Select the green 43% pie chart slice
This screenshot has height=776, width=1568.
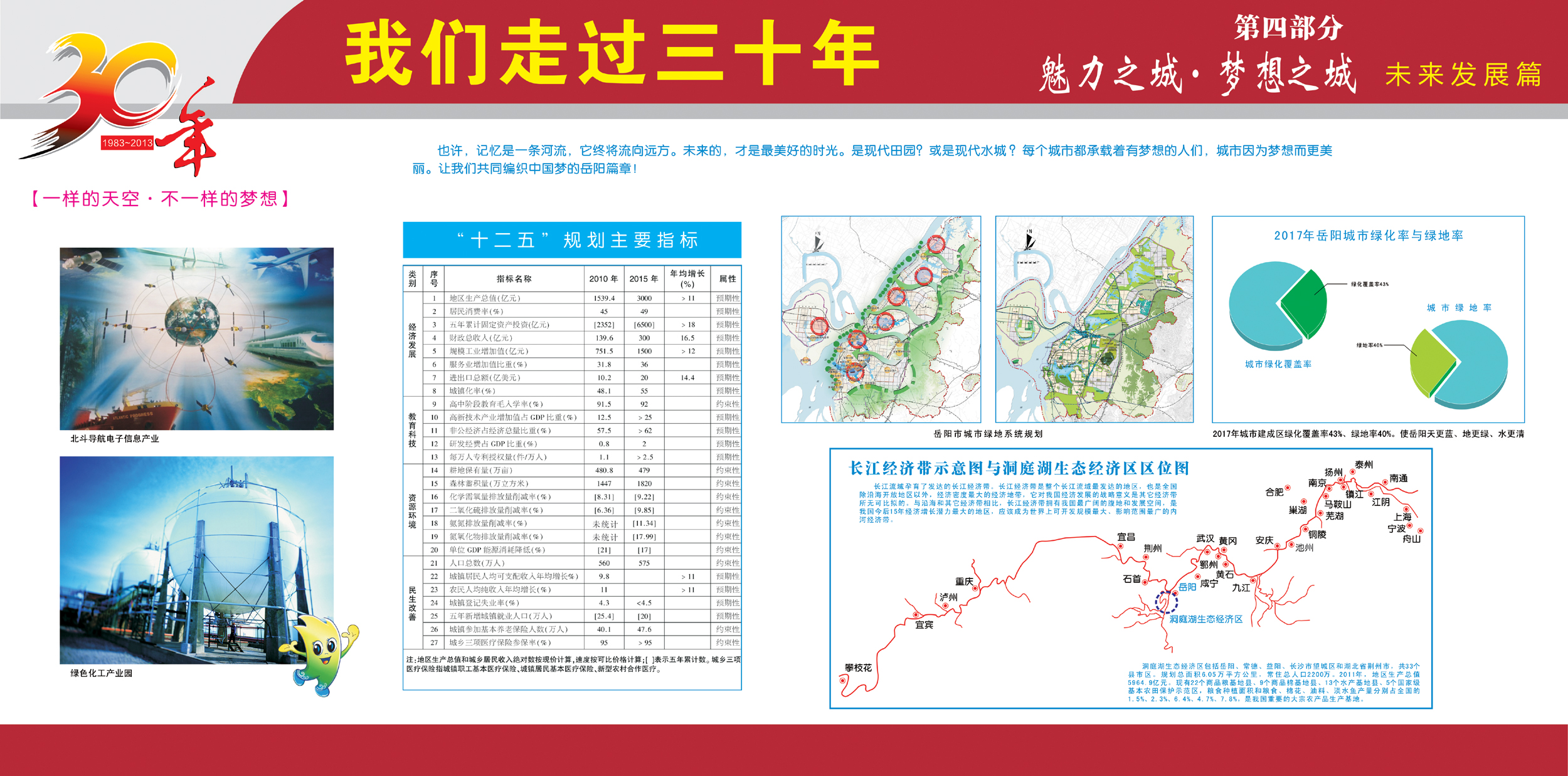tap(1306, 302)
